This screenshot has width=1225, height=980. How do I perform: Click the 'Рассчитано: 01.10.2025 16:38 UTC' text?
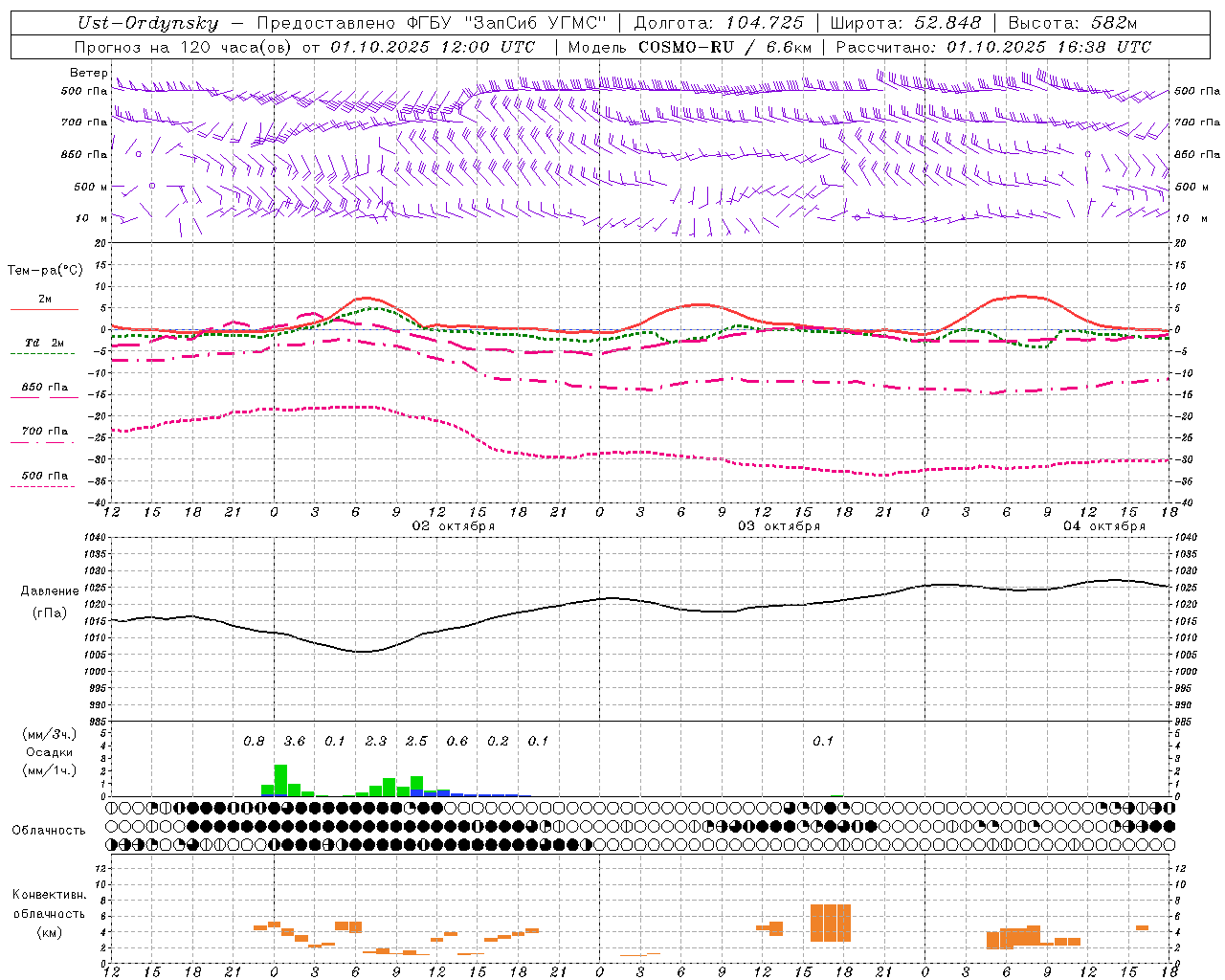tap(993, 47)
